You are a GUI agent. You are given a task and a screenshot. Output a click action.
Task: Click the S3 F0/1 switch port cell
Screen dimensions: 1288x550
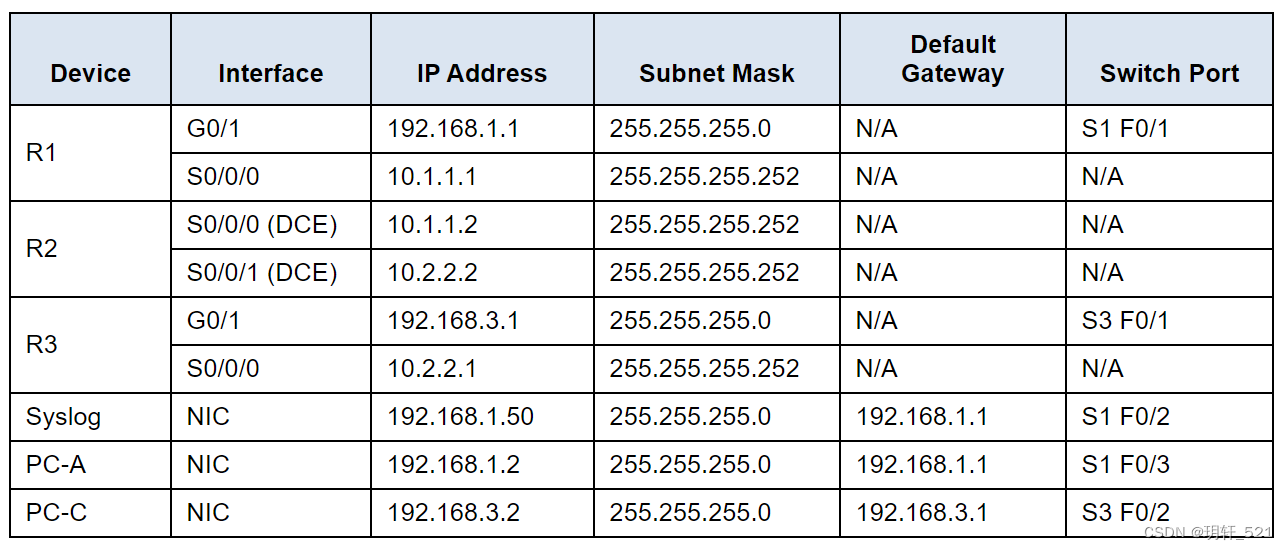pyautogui.click(x=1170, y=321)
